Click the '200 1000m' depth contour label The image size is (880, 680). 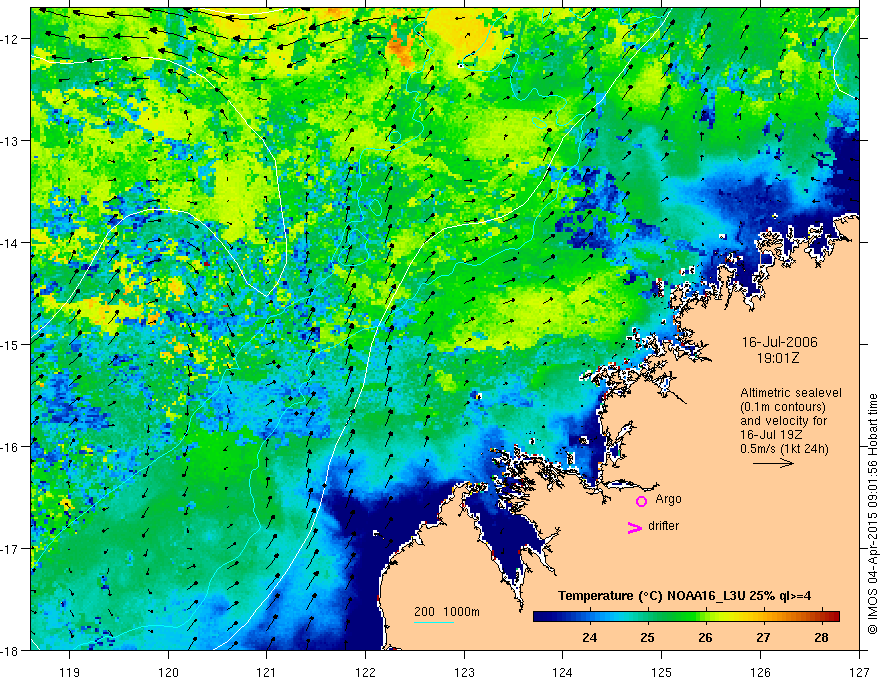coord(447,612)
